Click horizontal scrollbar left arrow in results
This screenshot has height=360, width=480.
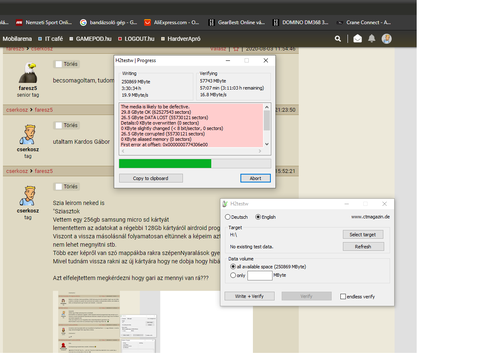[123, 151]
